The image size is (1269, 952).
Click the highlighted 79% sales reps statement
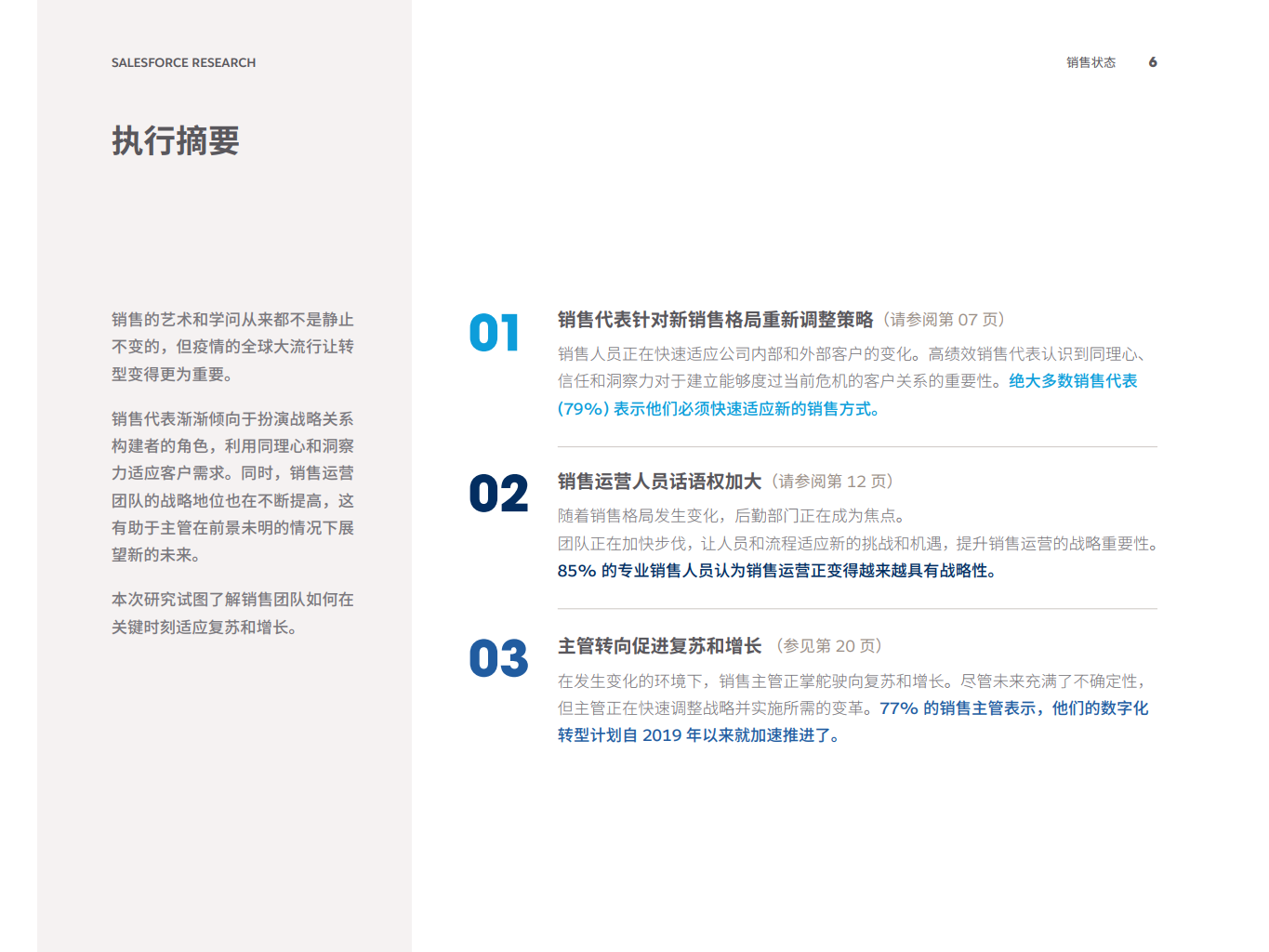[x=718, y=409]
